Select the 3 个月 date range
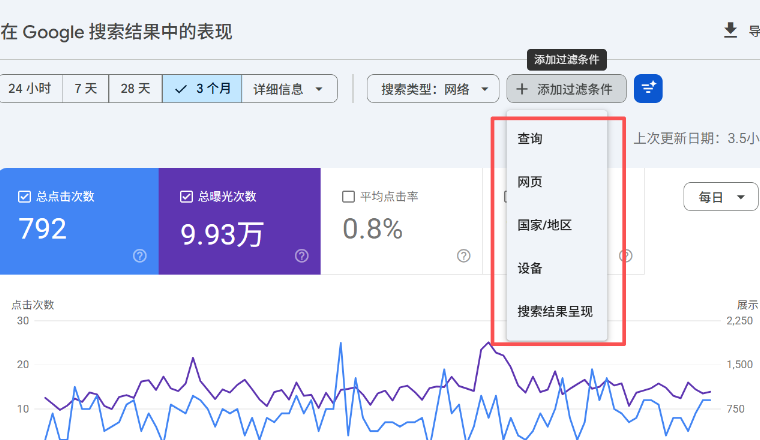Screen dimensions: 760x440 (x=202, y=89)
